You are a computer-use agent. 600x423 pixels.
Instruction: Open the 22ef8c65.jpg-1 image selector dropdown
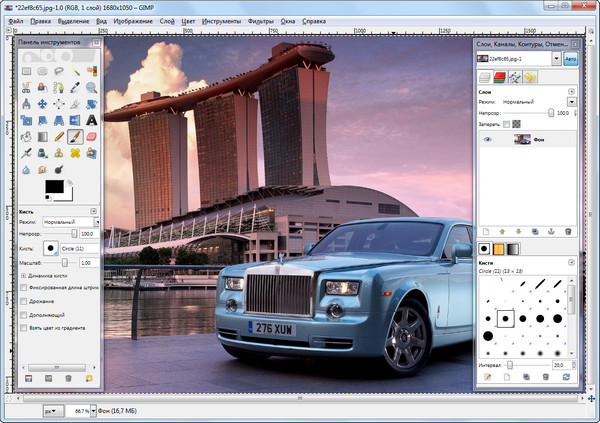coord(555,59)
